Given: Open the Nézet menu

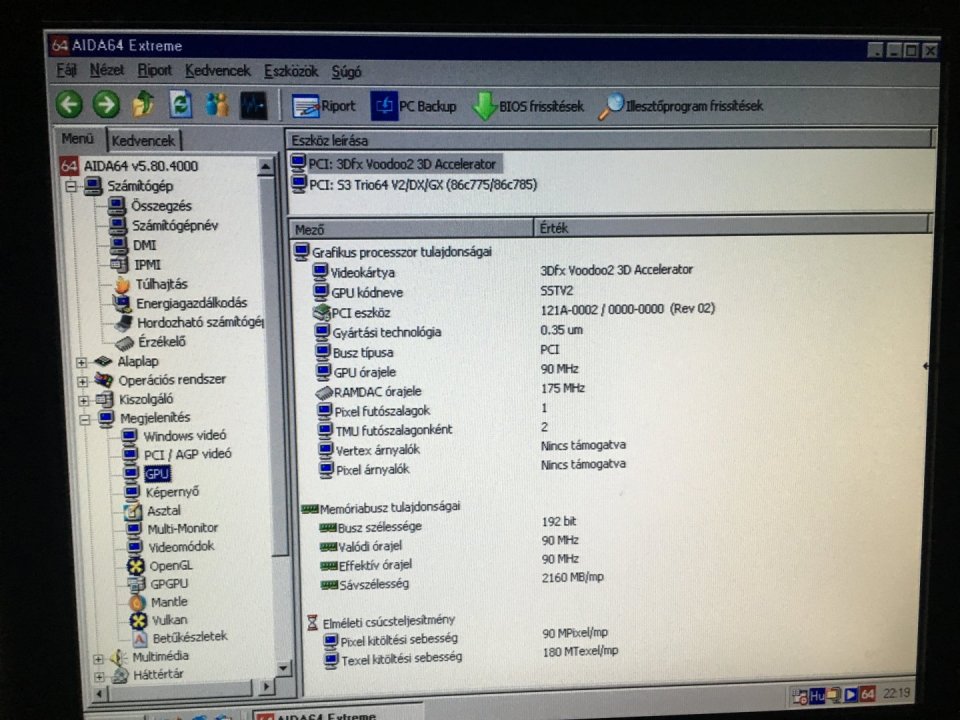Looking at the screenshot, I should pos(107,70).
